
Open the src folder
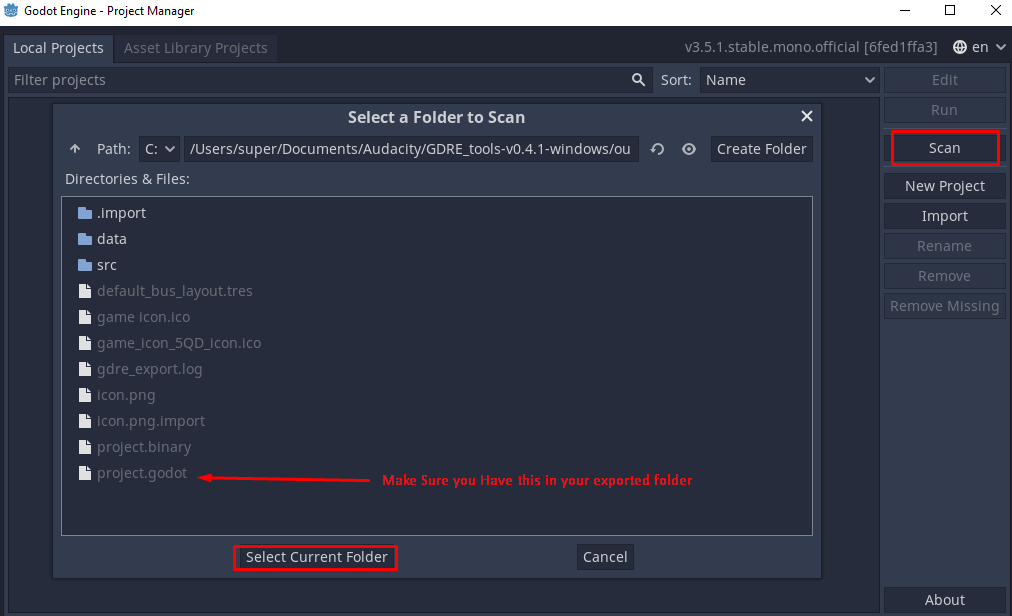(x=106, y=265)
